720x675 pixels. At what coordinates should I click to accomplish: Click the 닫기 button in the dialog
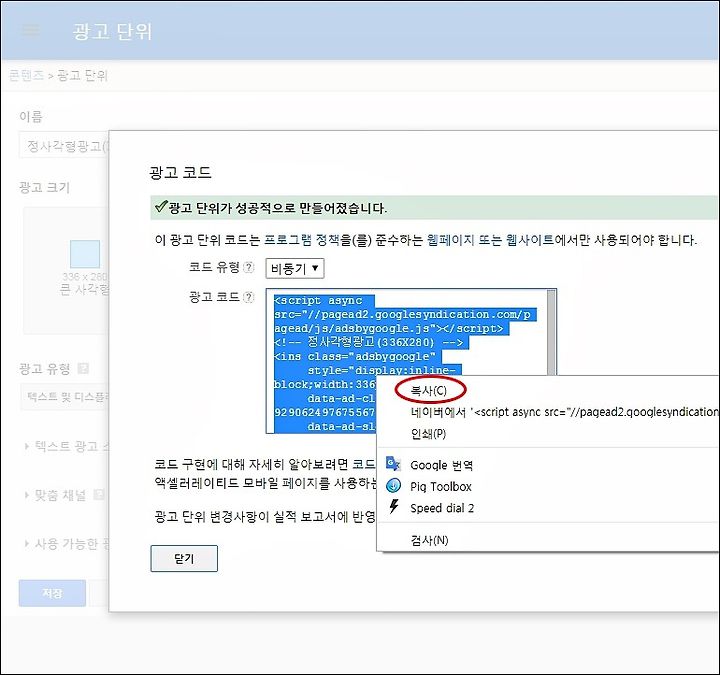tap(184, 558)
